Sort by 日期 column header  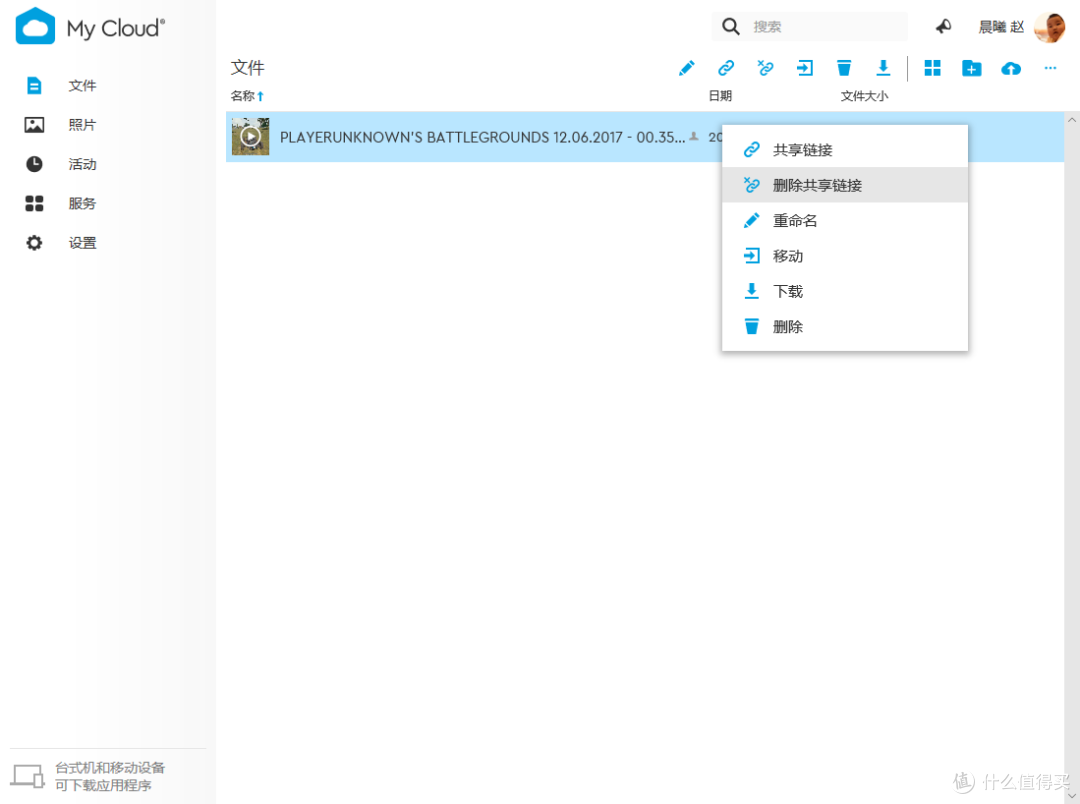coord(720,96)
